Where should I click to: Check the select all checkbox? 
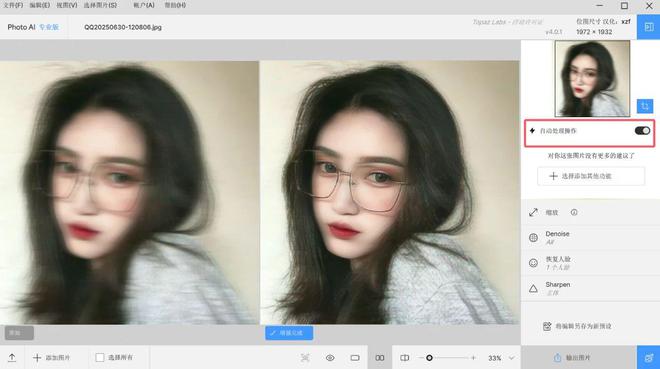click(100, 358)
